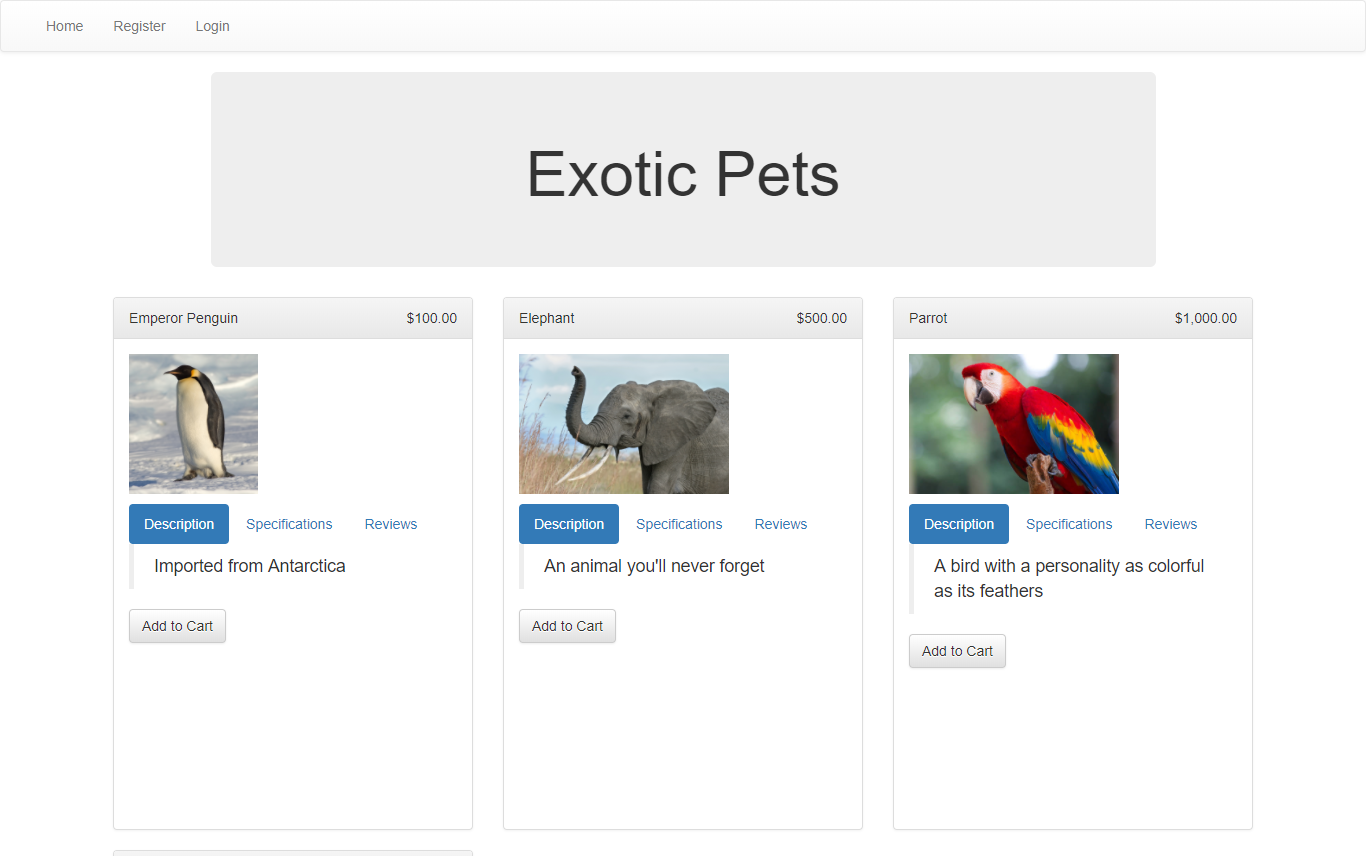Select the Elephant's Description tab

tap(569, 524)
